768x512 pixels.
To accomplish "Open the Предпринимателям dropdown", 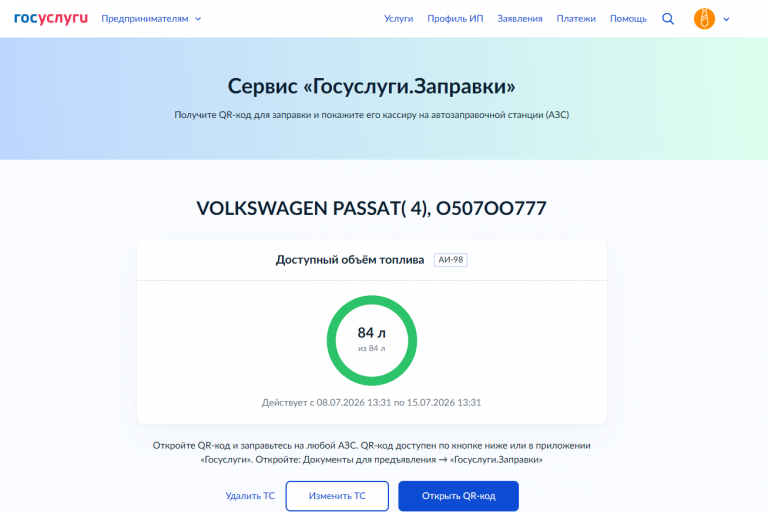I will [151, 19].
